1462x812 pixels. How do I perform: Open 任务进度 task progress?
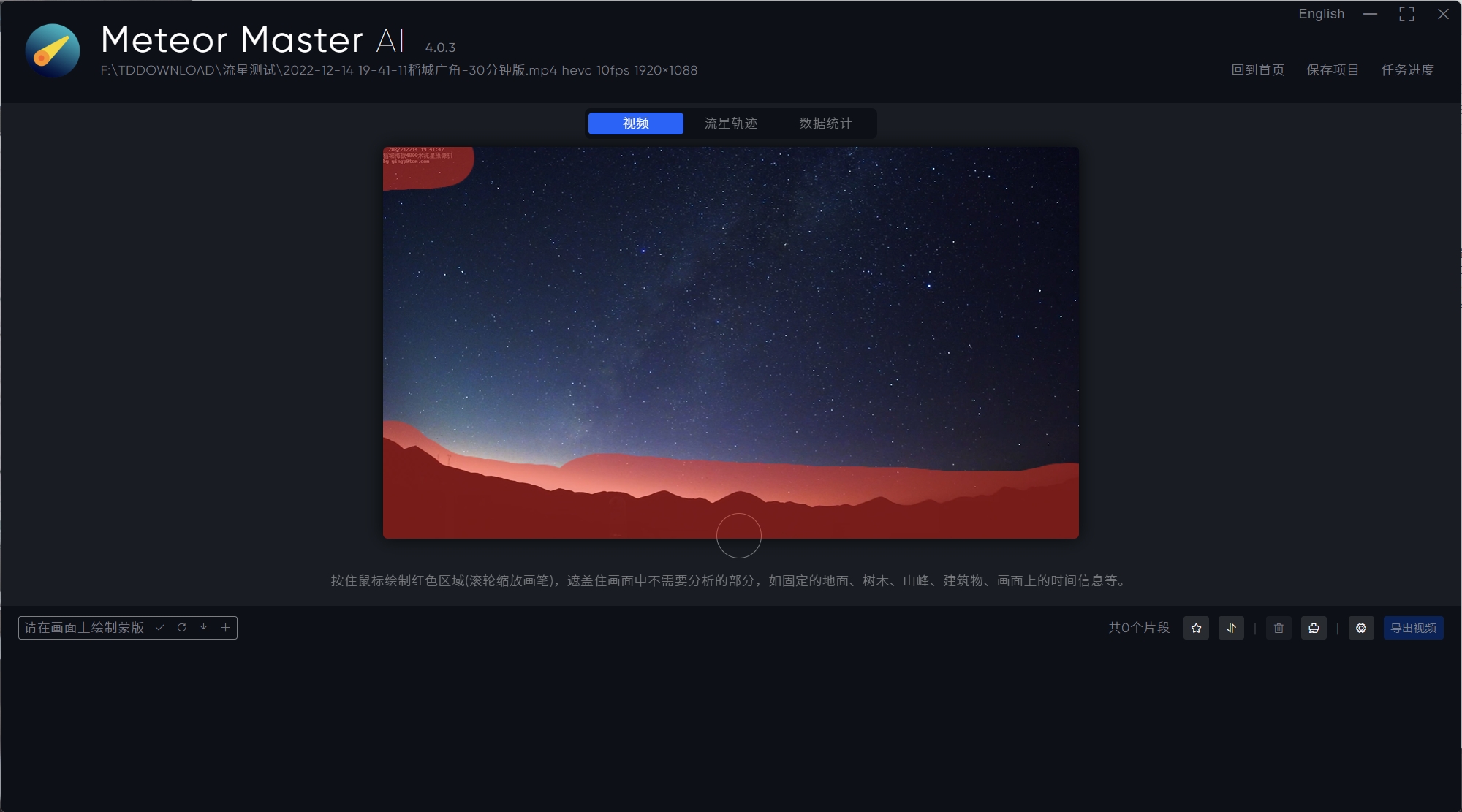coord(1407,70)
